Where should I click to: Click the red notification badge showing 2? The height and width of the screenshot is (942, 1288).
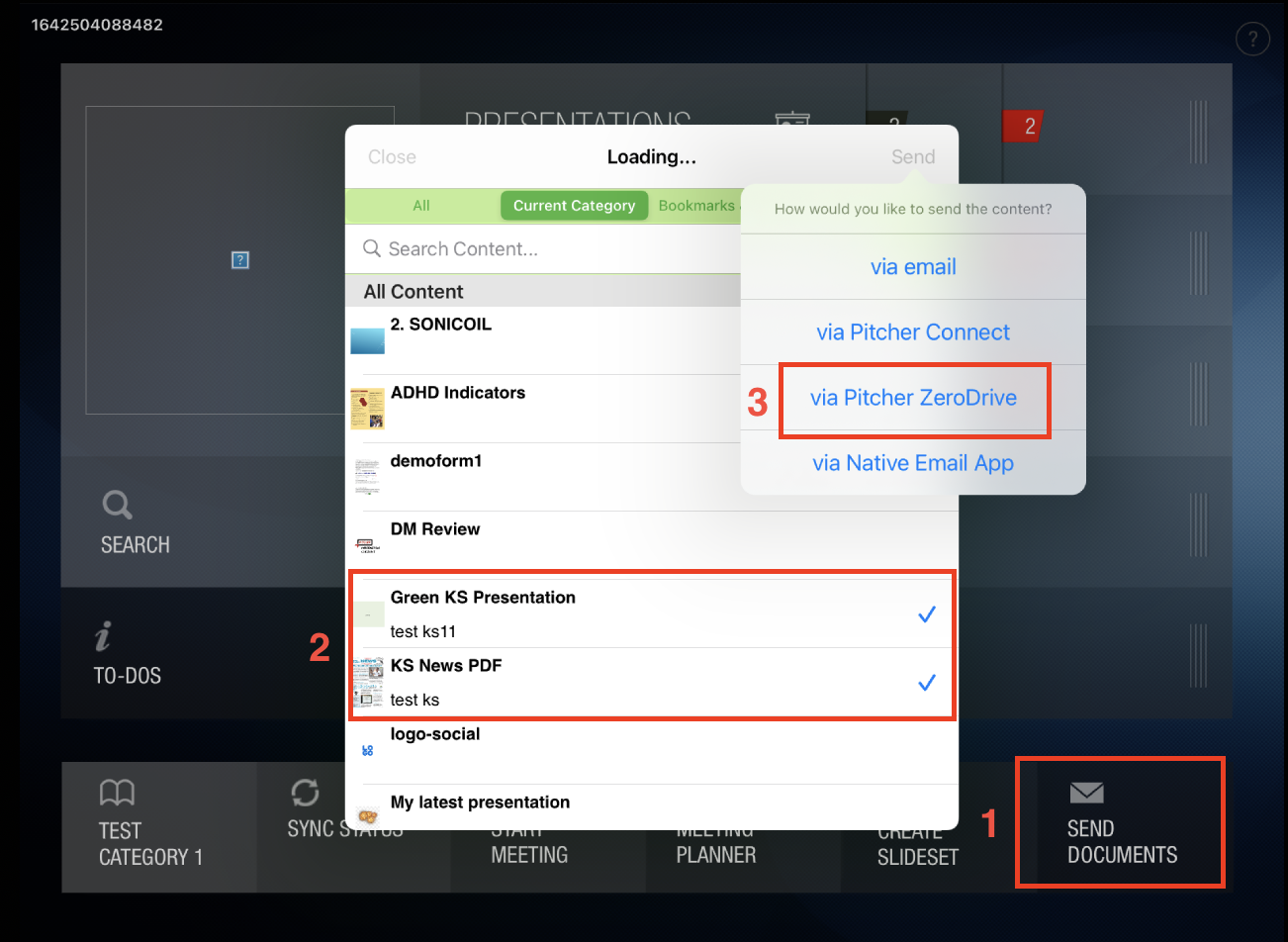(1025, 127)
